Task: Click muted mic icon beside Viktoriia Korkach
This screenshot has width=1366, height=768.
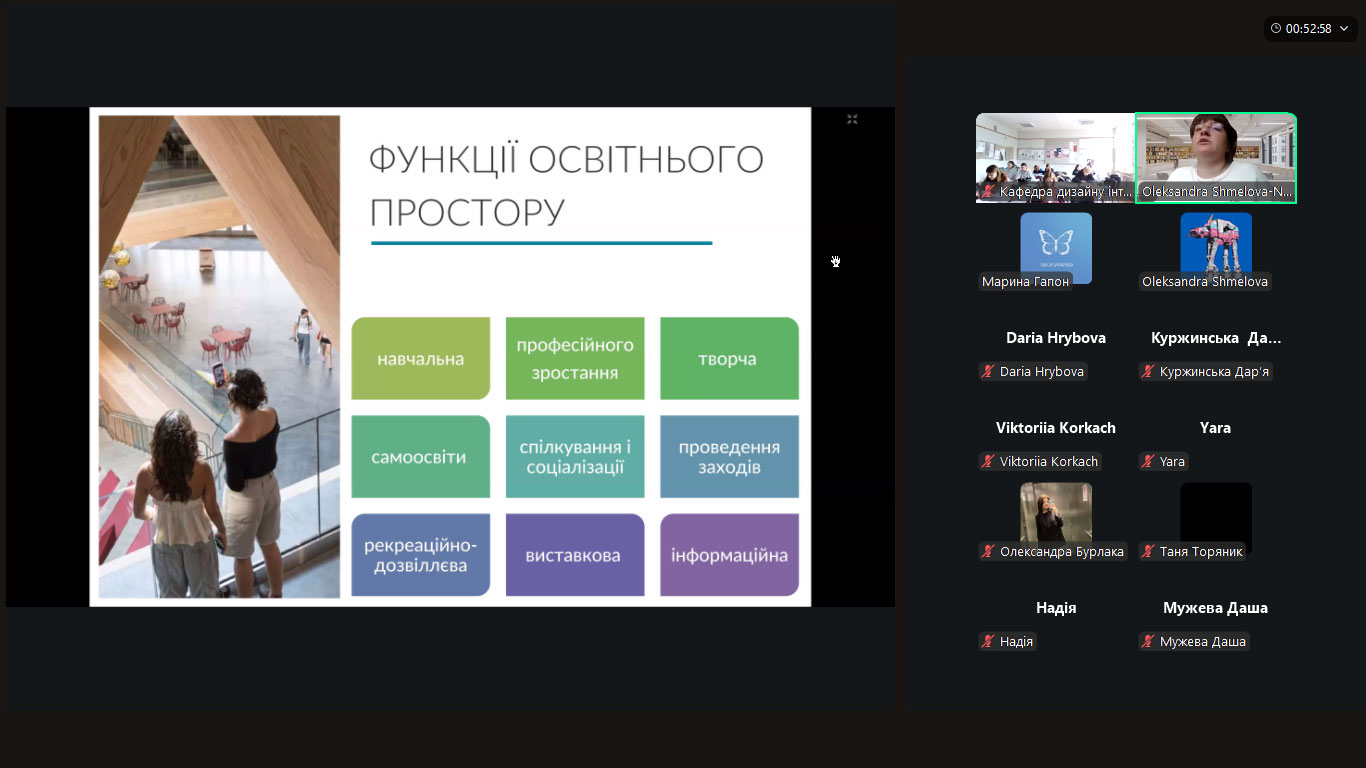Action: [x=988, y=462]
